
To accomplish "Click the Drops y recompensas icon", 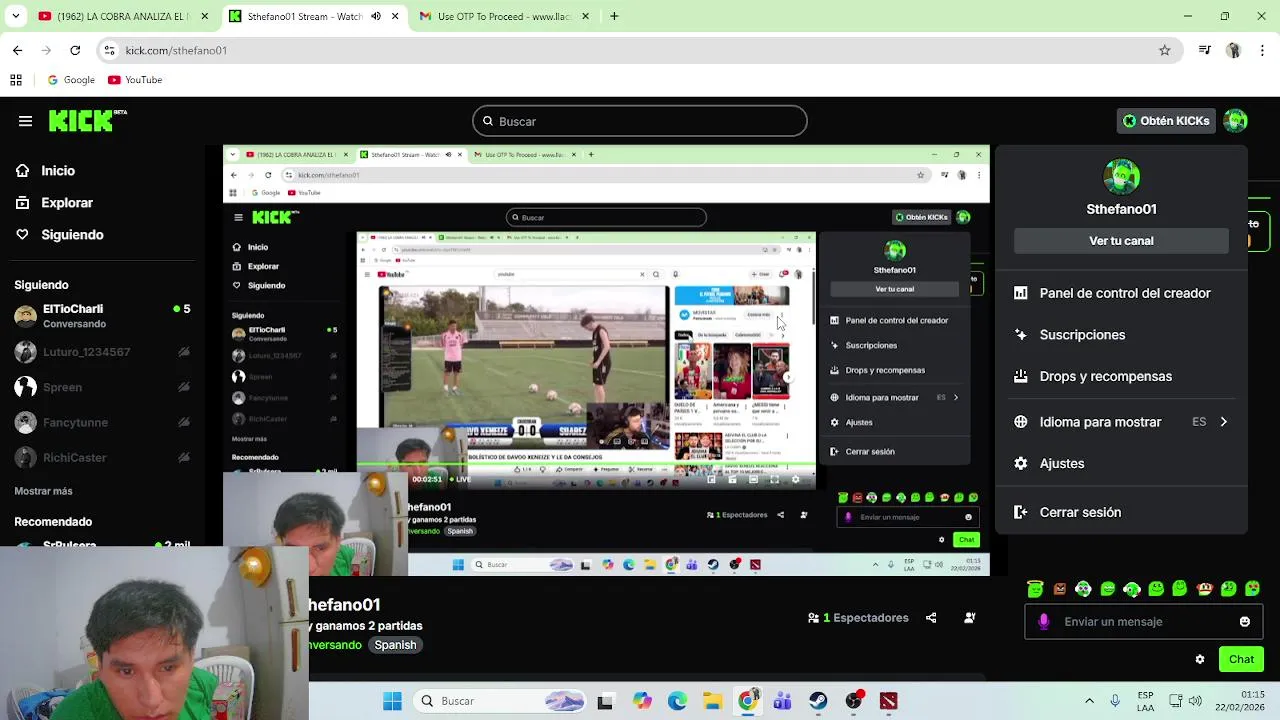I will coord(1021,377).
